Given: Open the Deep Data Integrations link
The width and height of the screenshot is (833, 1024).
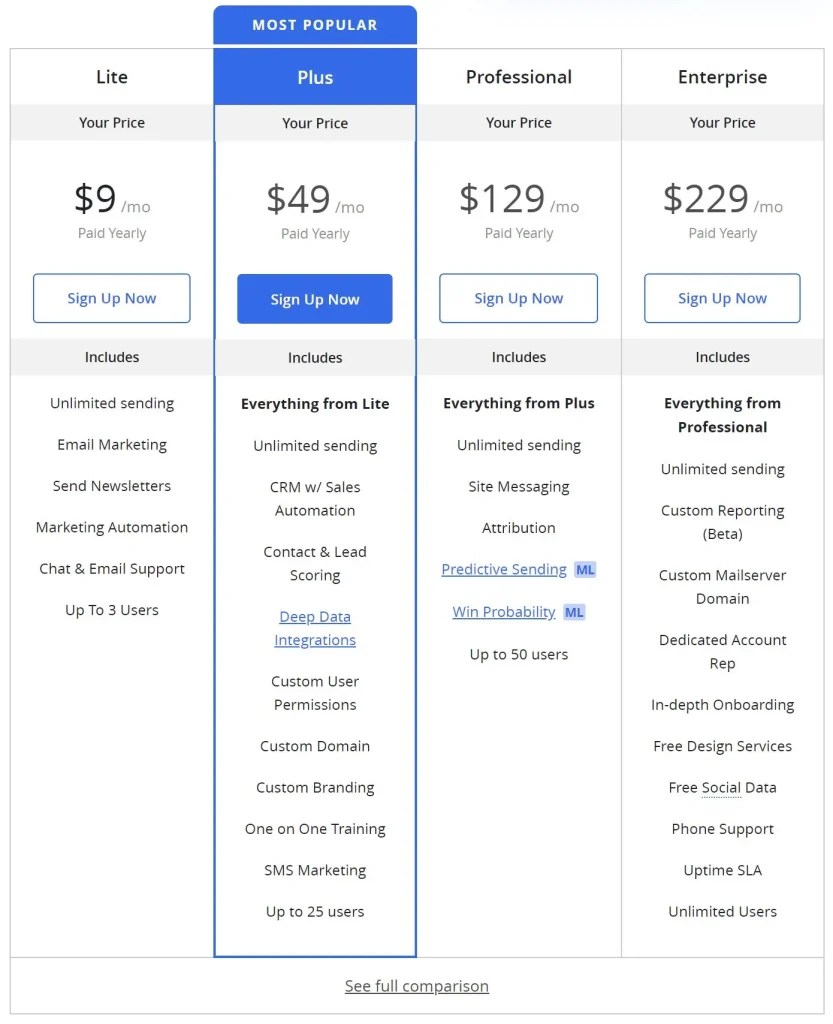Looking at the screenshot, I should [315, 628].
